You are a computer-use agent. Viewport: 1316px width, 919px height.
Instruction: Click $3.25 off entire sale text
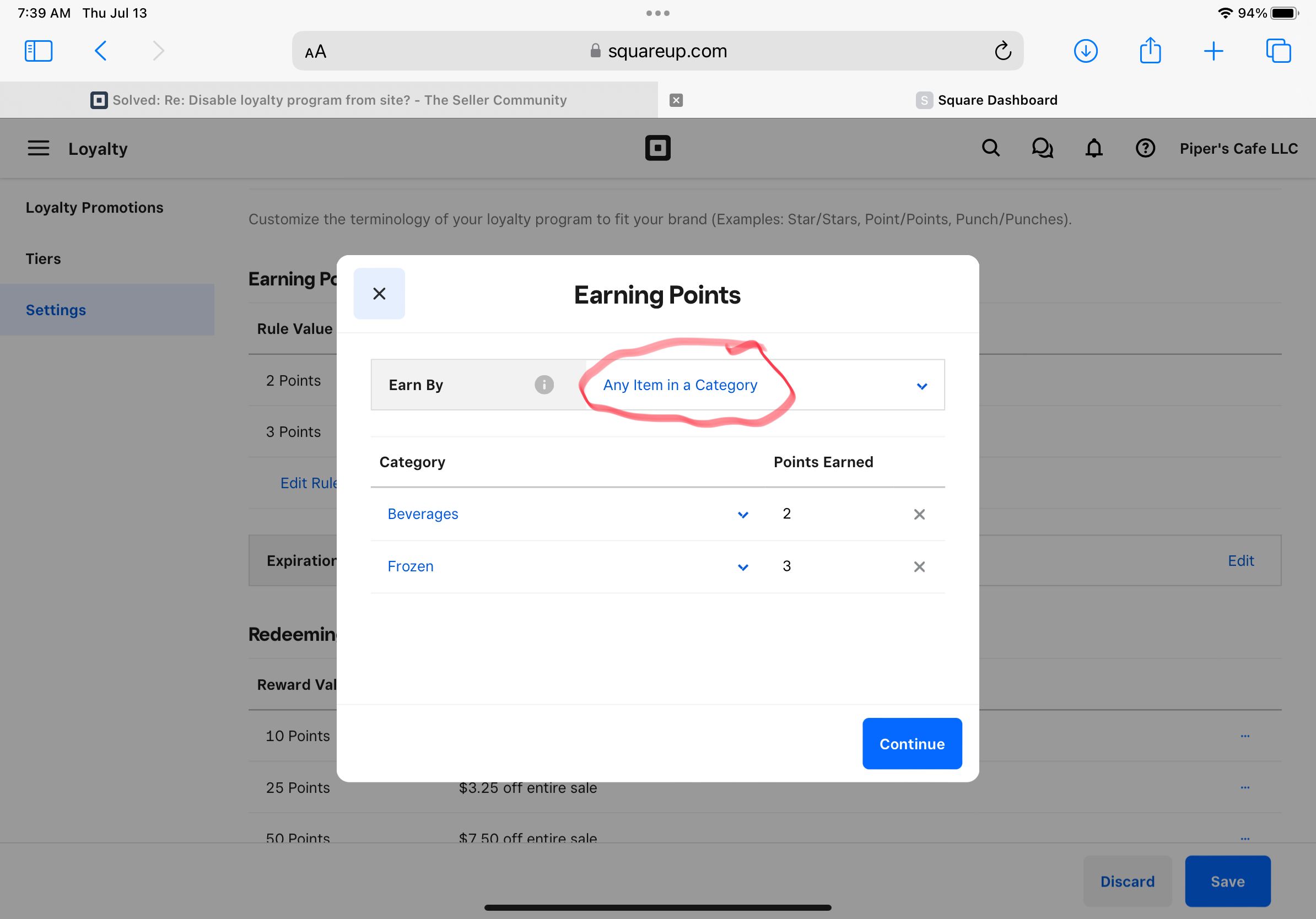528,788
